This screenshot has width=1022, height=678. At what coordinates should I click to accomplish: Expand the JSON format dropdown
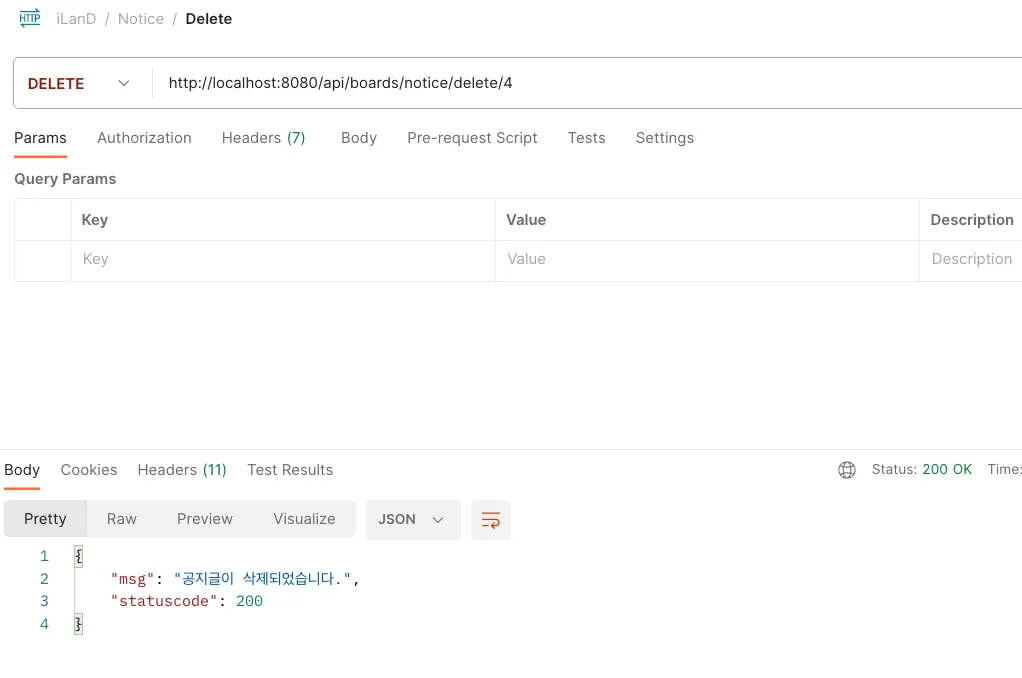tap(412, 520)
